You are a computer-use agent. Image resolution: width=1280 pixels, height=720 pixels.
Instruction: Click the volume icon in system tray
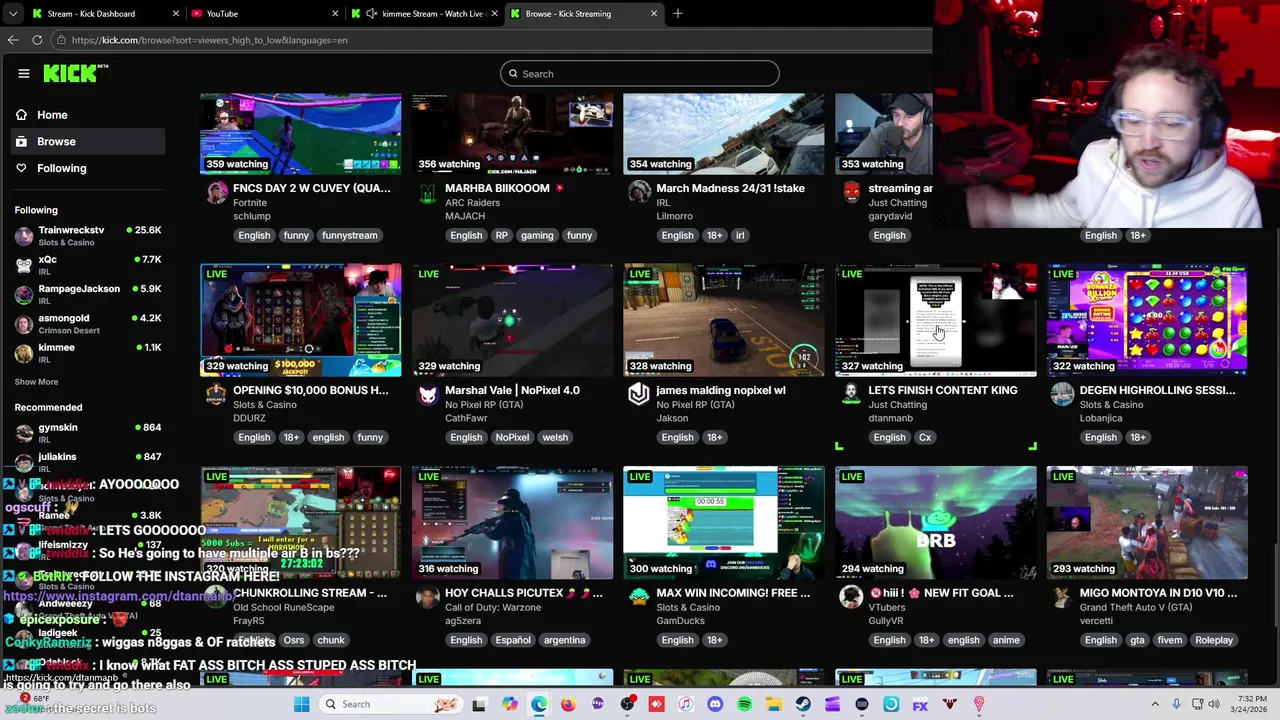click(1216, 704)
